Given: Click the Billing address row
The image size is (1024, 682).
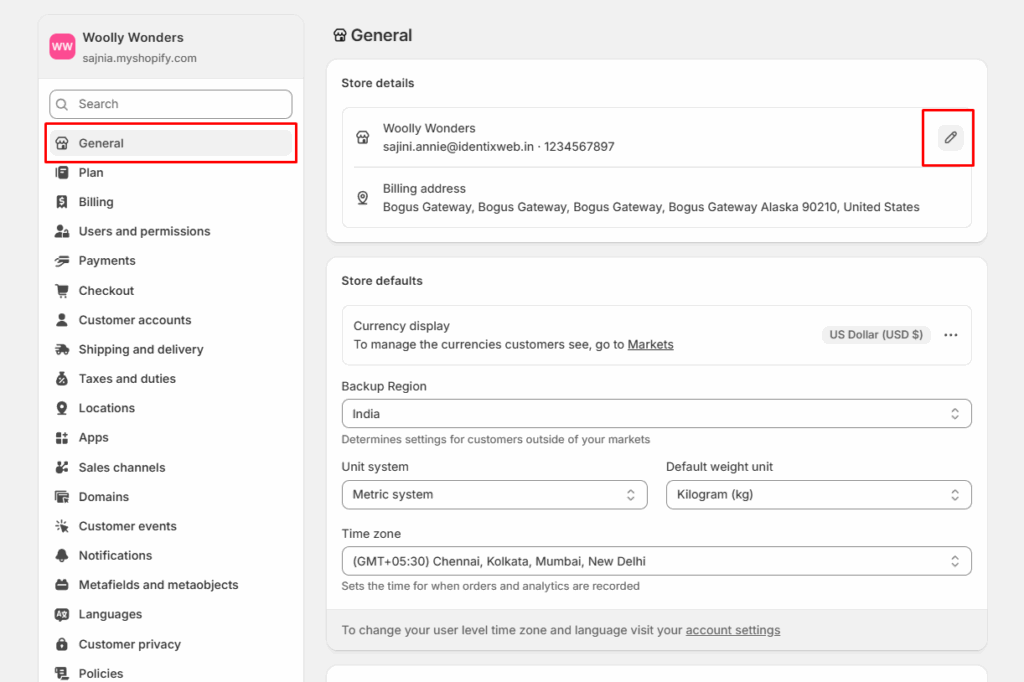Looking at the screenshot, I should point(650,198).
